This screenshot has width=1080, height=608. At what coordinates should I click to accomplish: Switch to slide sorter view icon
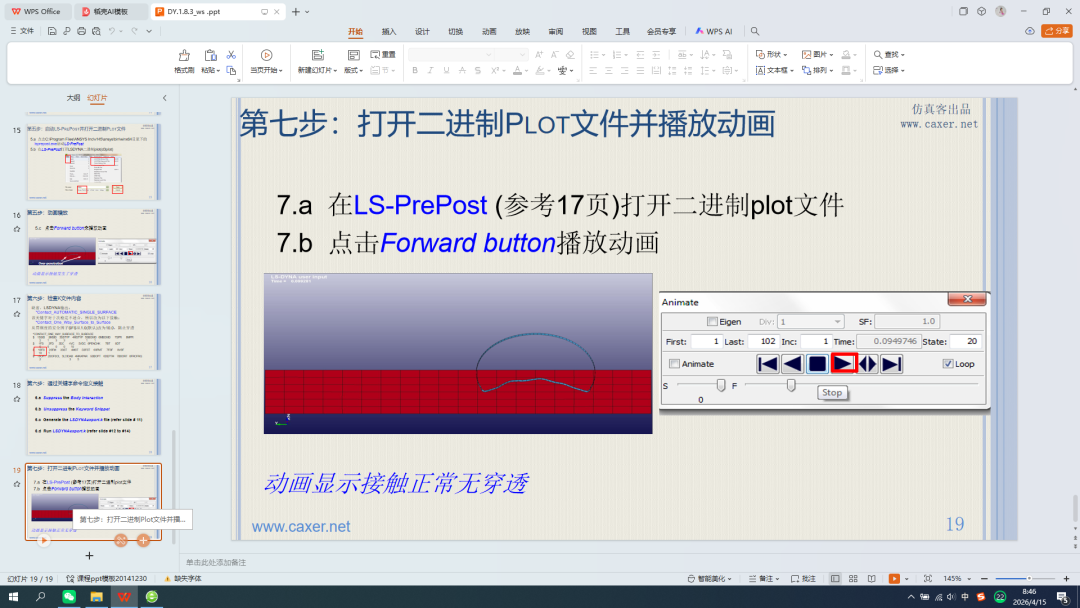[x=853, y=579]
